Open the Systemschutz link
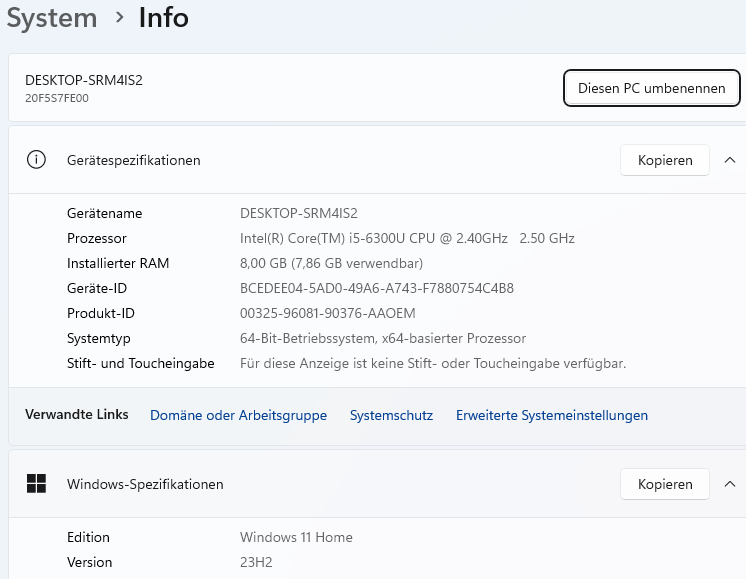This screenshot has width=746, height=579. (x=392, y=415)
